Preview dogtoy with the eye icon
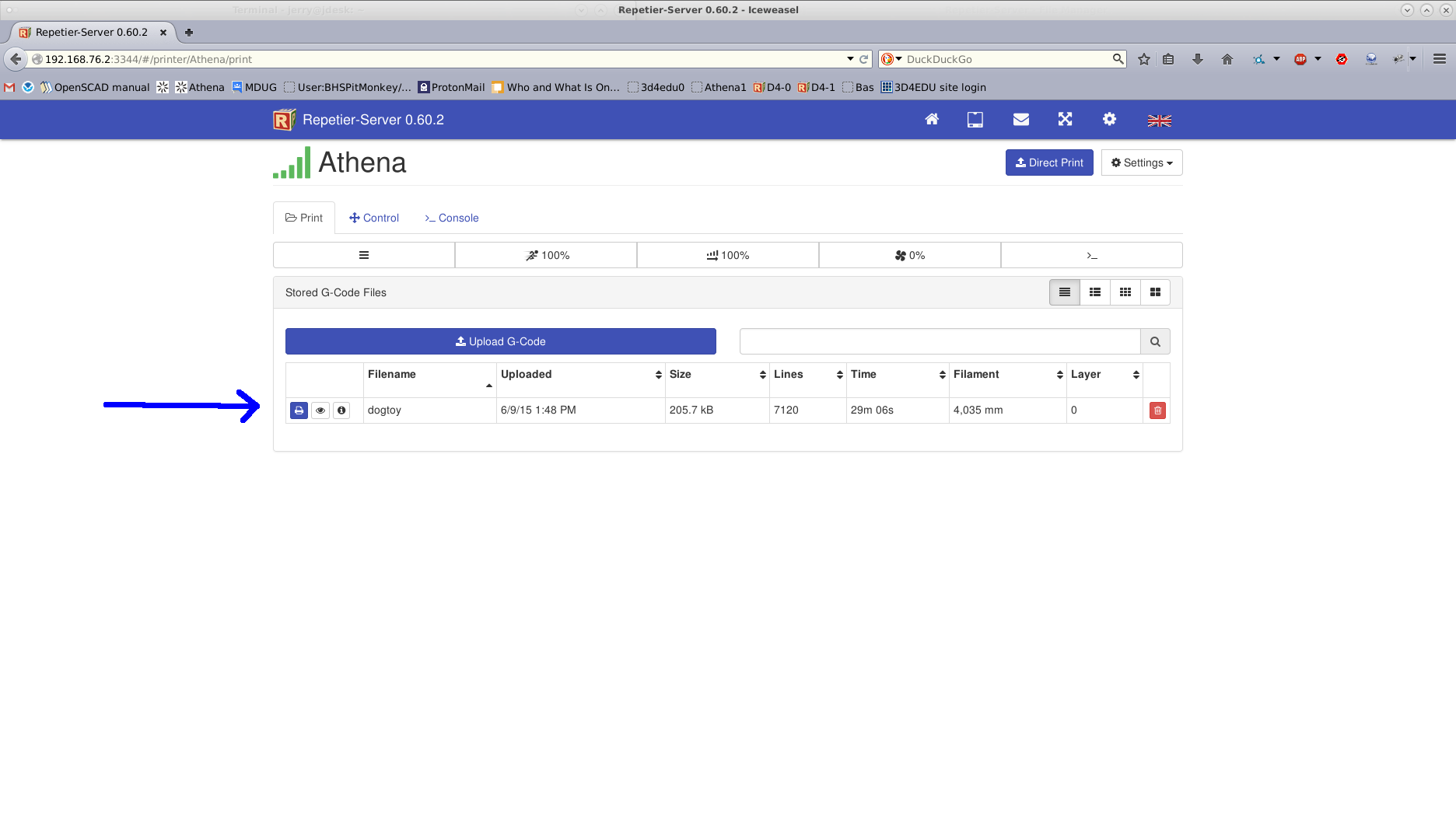The width and height of the screenshot is (1456, 814). 320,410
